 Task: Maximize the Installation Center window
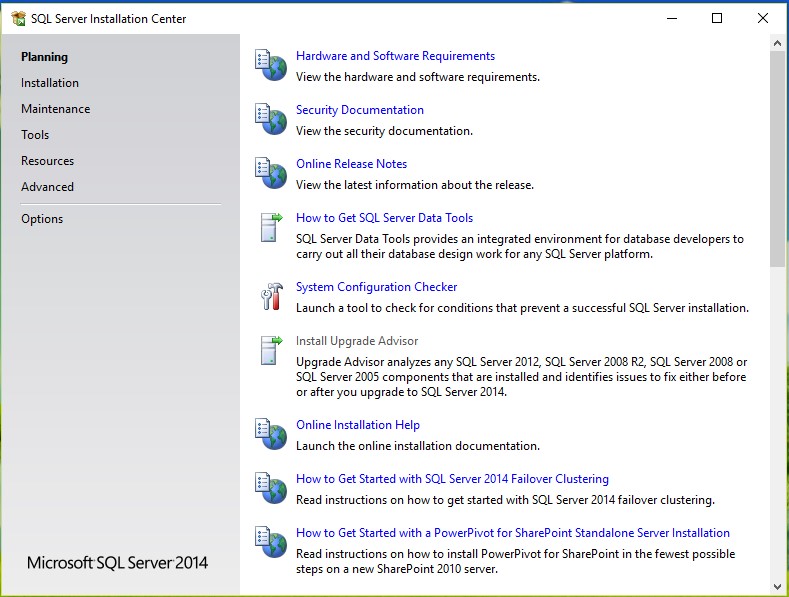(717, 18)
